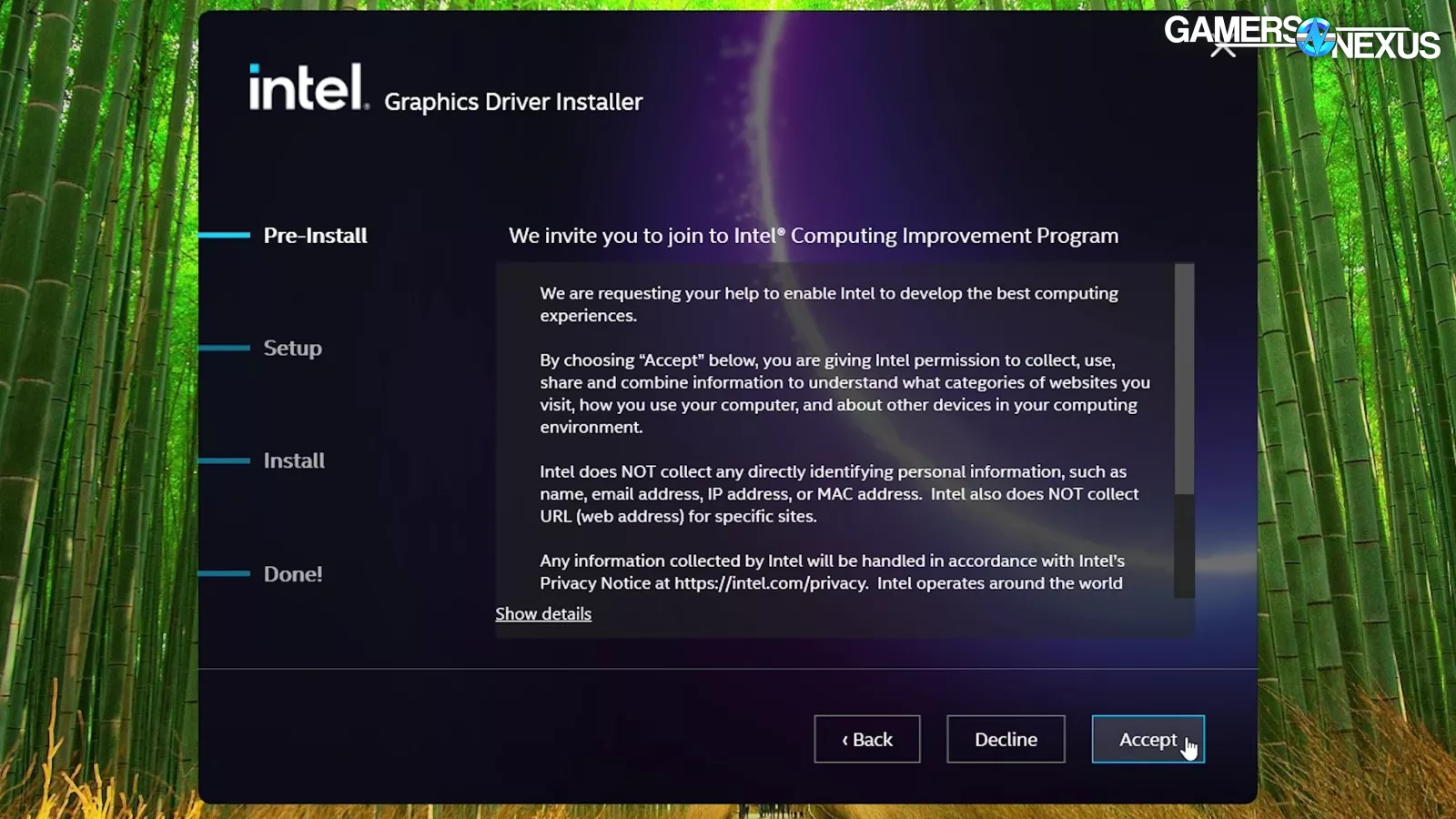Select the Done! step
This screenshot has width=1456, height=819.
[x=292, y=573]
